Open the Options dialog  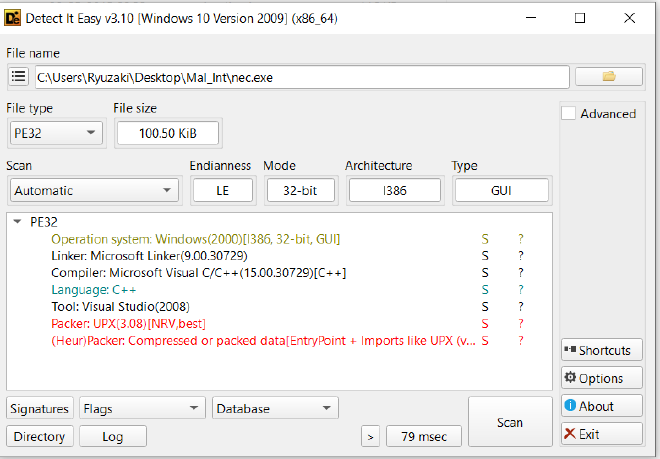pyautogui.click(x=601, y=378)
